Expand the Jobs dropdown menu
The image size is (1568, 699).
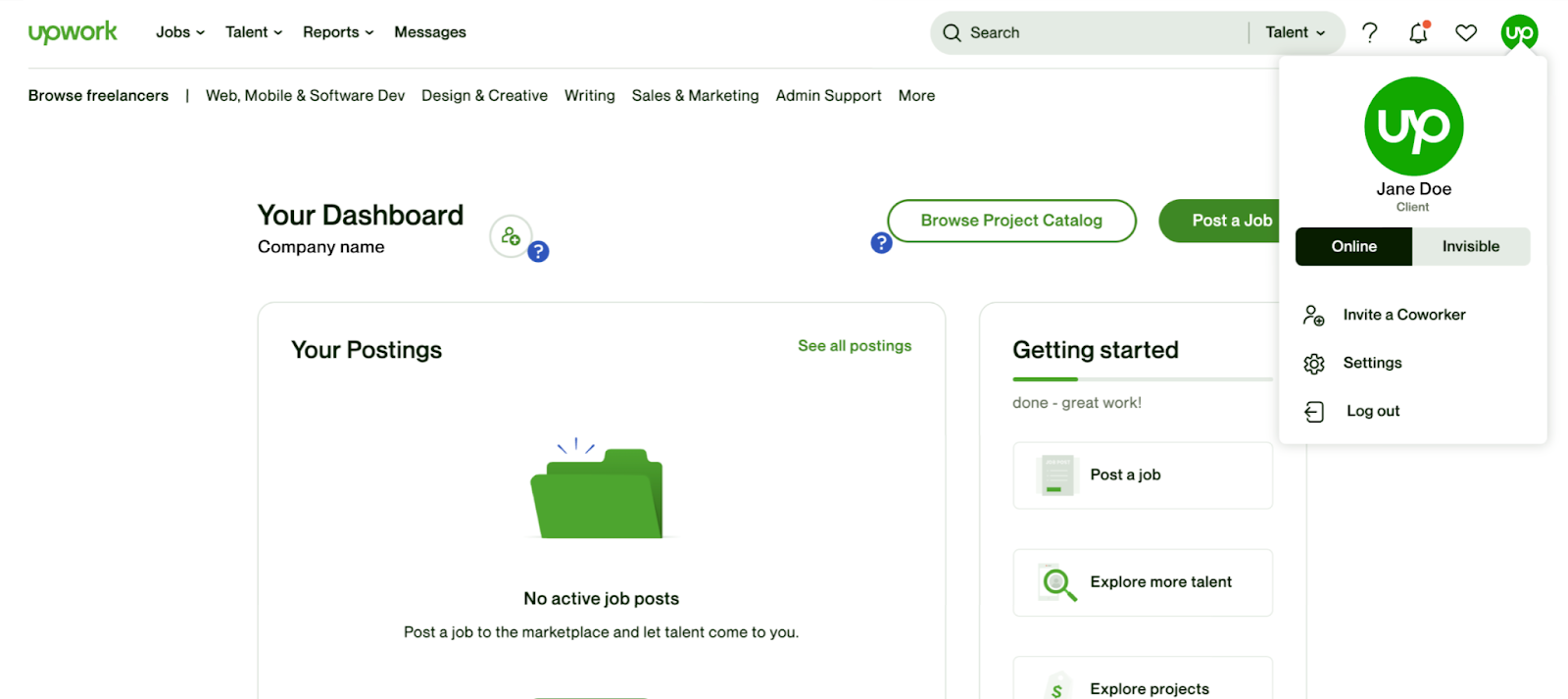pos(180,32)
